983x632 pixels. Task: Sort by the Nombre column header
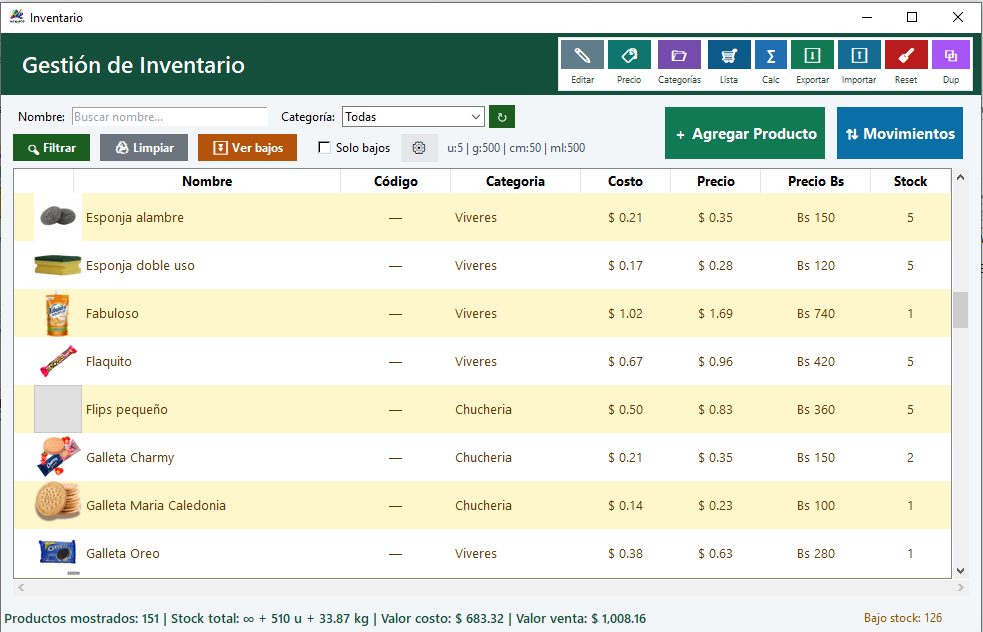[207, 181]
